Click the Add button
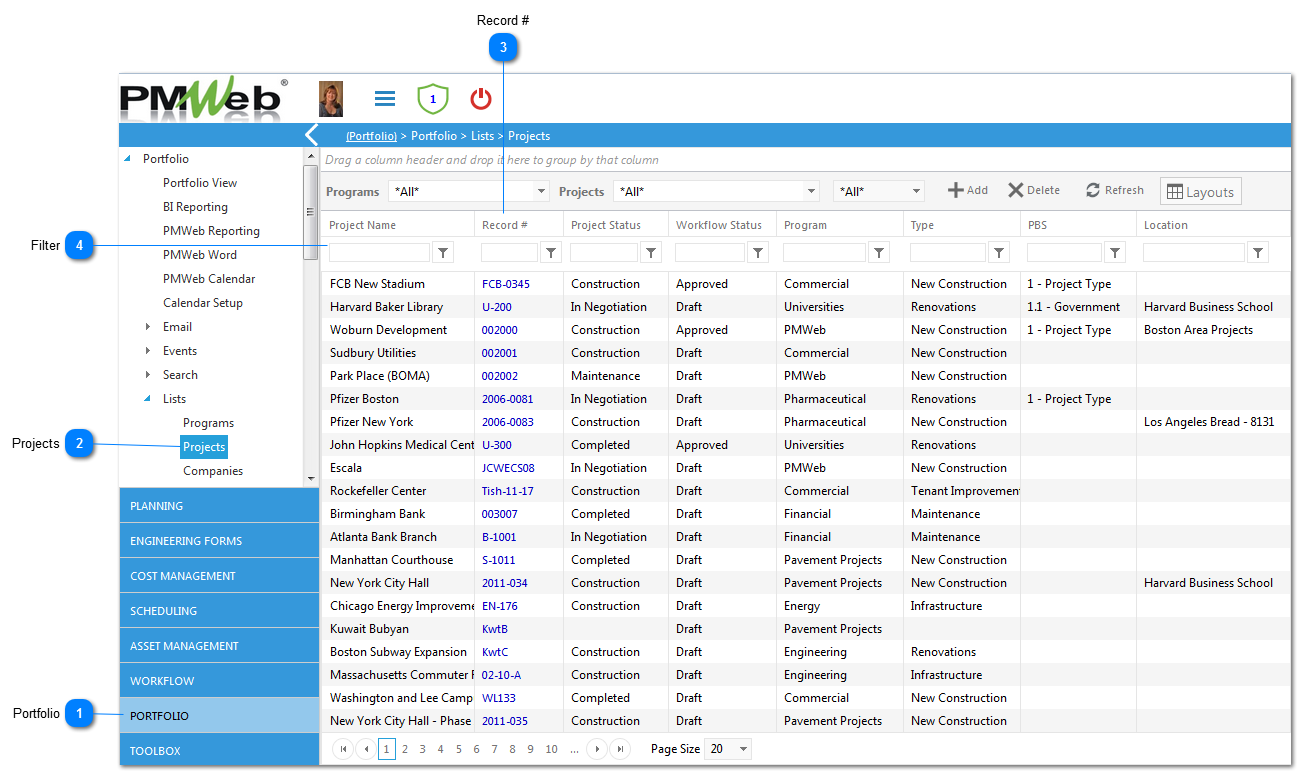 (968, 190)
